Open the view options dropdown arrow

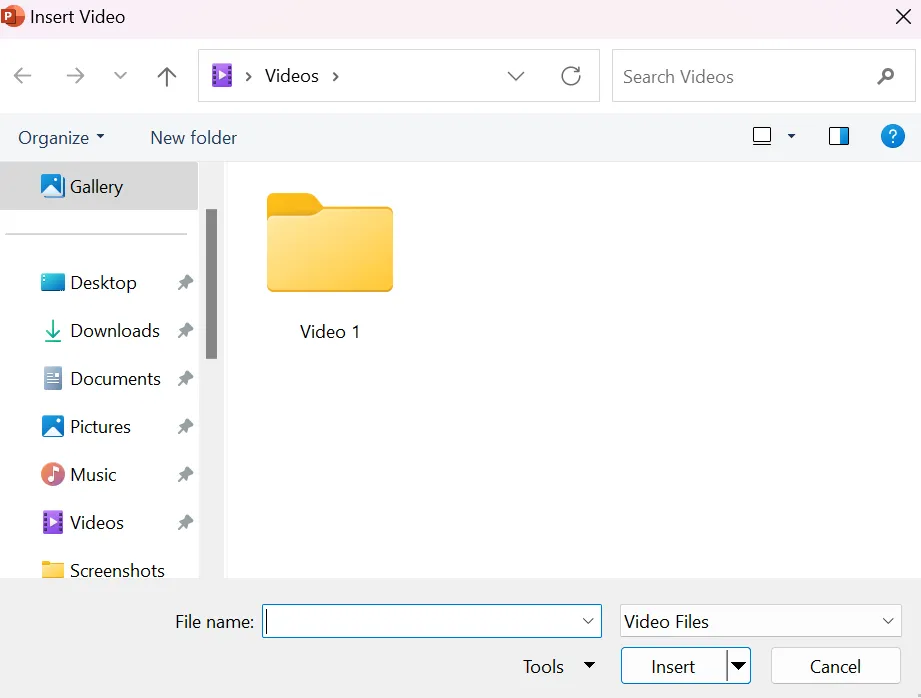click(791, 136)
